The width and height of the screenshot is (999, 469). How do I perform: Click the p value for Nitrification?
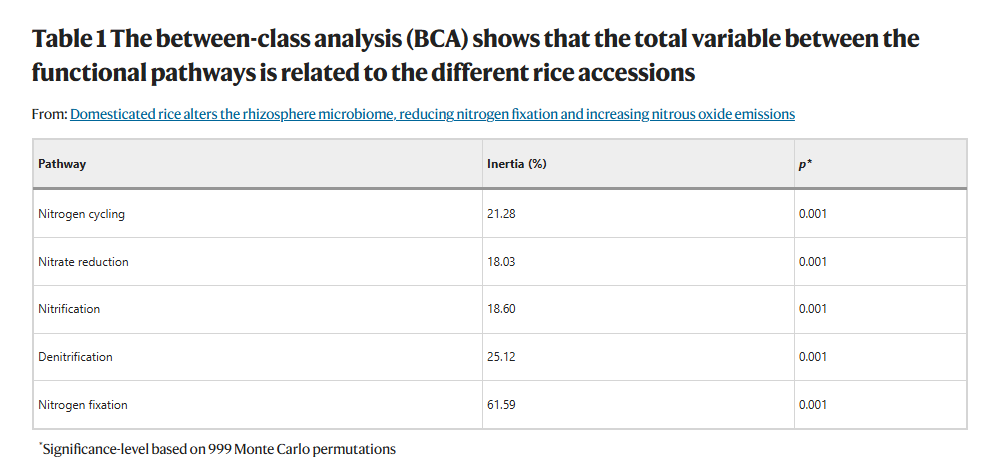coord(812,309)
